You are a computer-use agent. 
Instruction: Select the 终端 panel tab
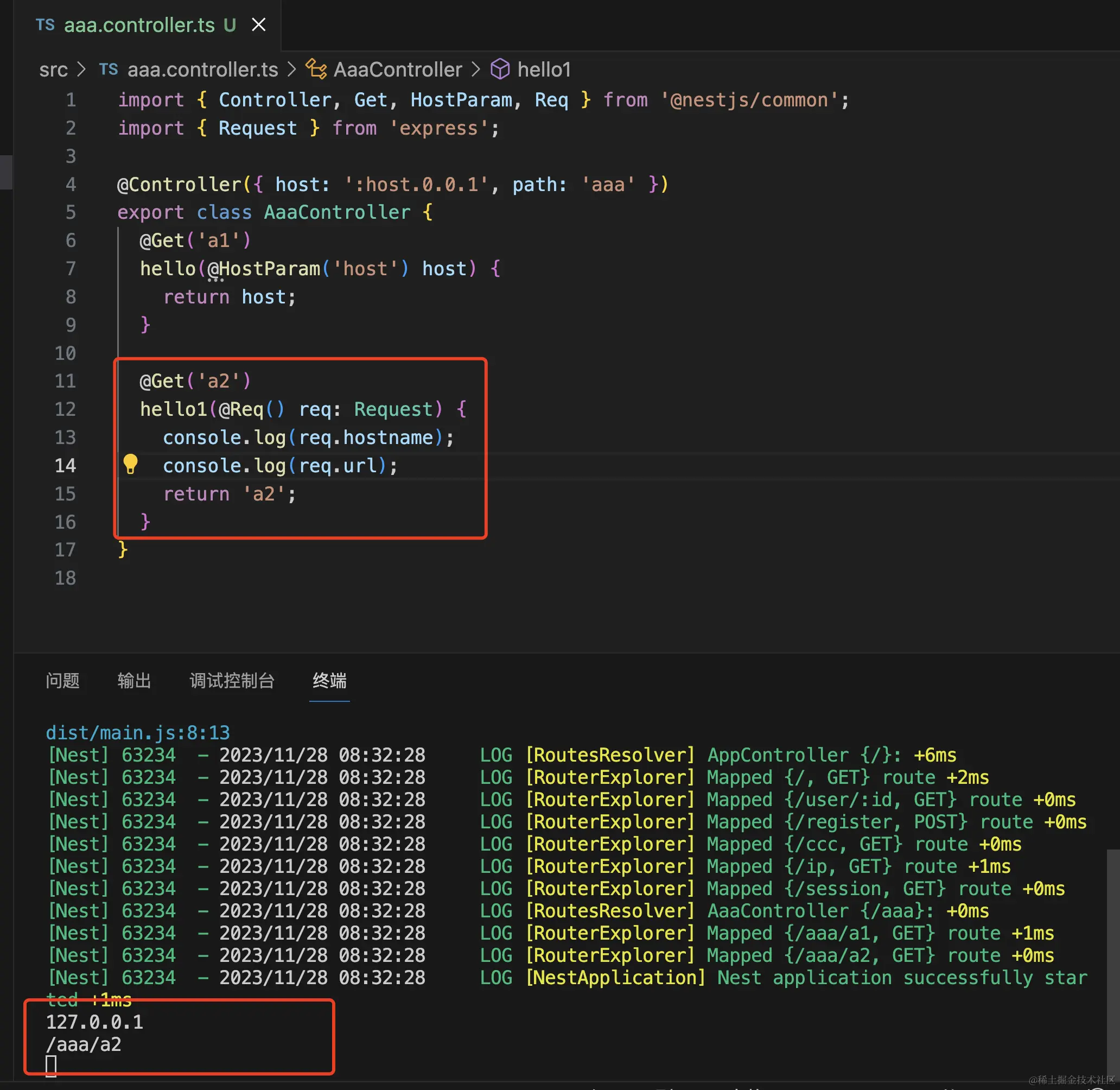coord(329,680)
